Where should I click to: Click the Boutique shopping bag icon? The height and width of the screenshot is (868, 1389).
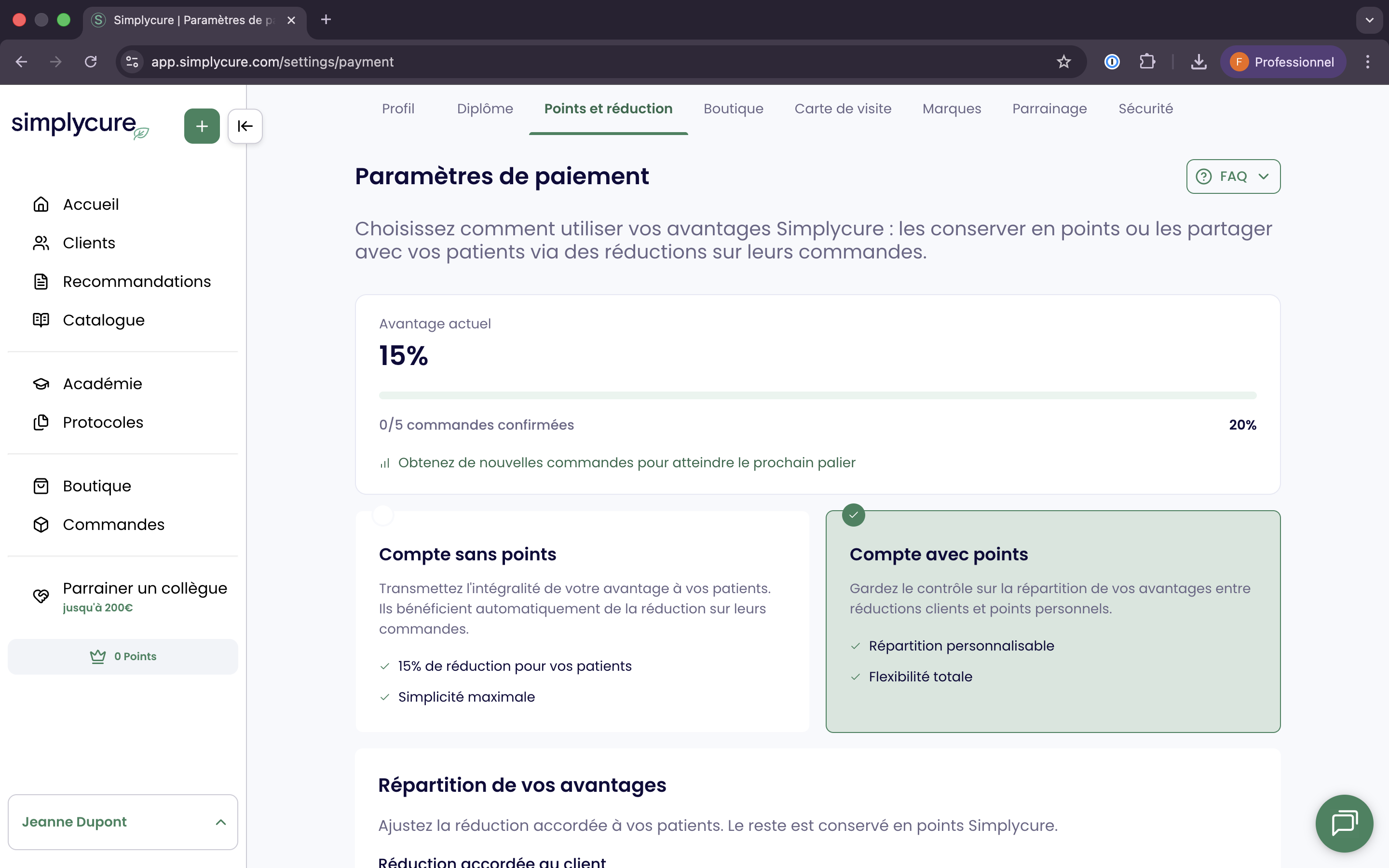tap(41, 486)
